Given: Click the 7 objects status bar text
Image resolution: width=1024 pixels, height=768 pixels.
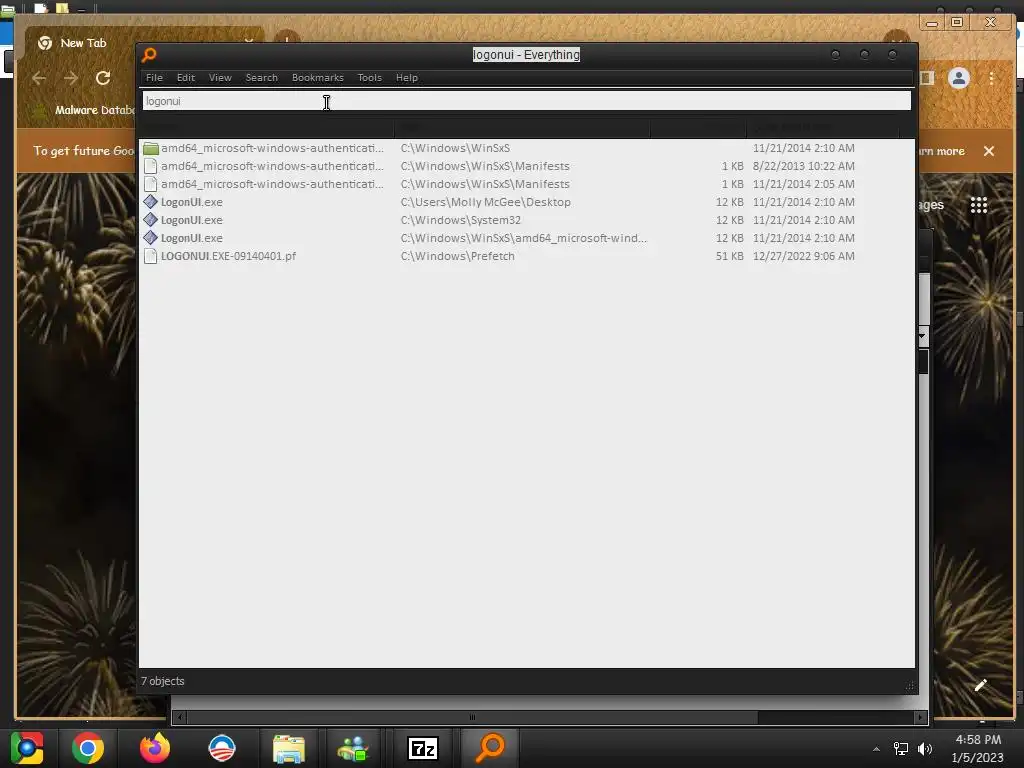Looking at the screenshot, I should pos(163,681).
